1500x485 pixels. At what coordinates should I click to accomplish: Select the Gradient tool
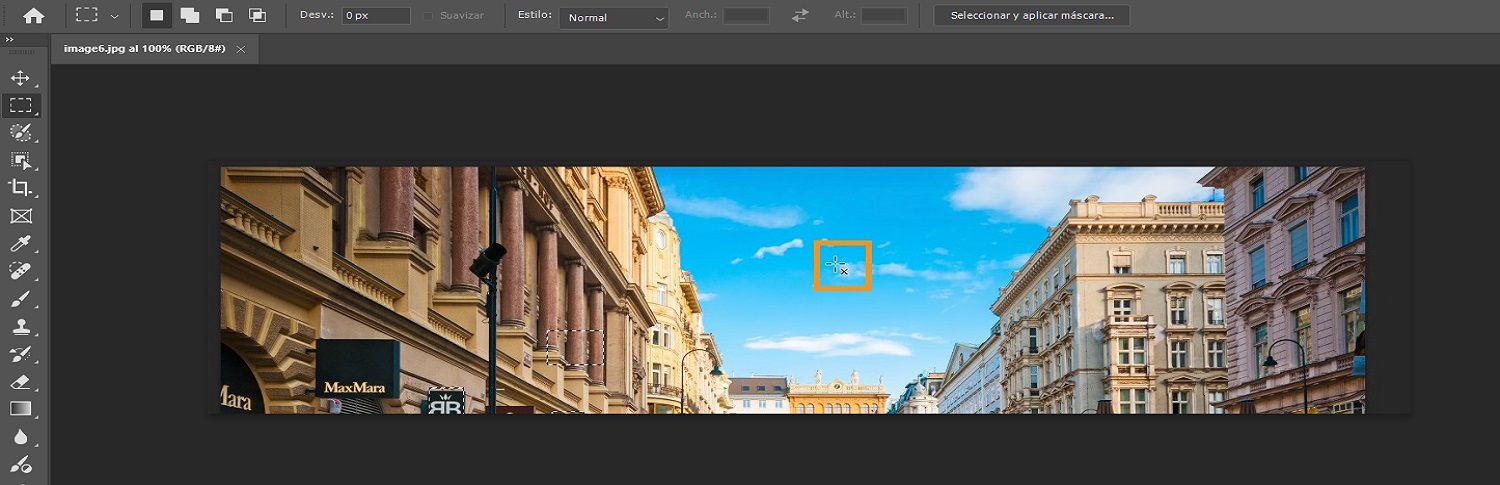[x=20, y=409]
